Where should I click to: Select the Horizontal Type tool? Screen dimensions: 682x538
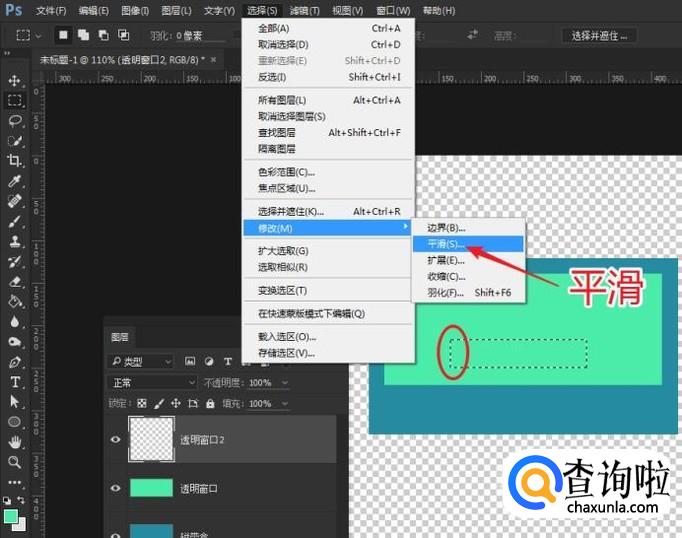point(15,382)
